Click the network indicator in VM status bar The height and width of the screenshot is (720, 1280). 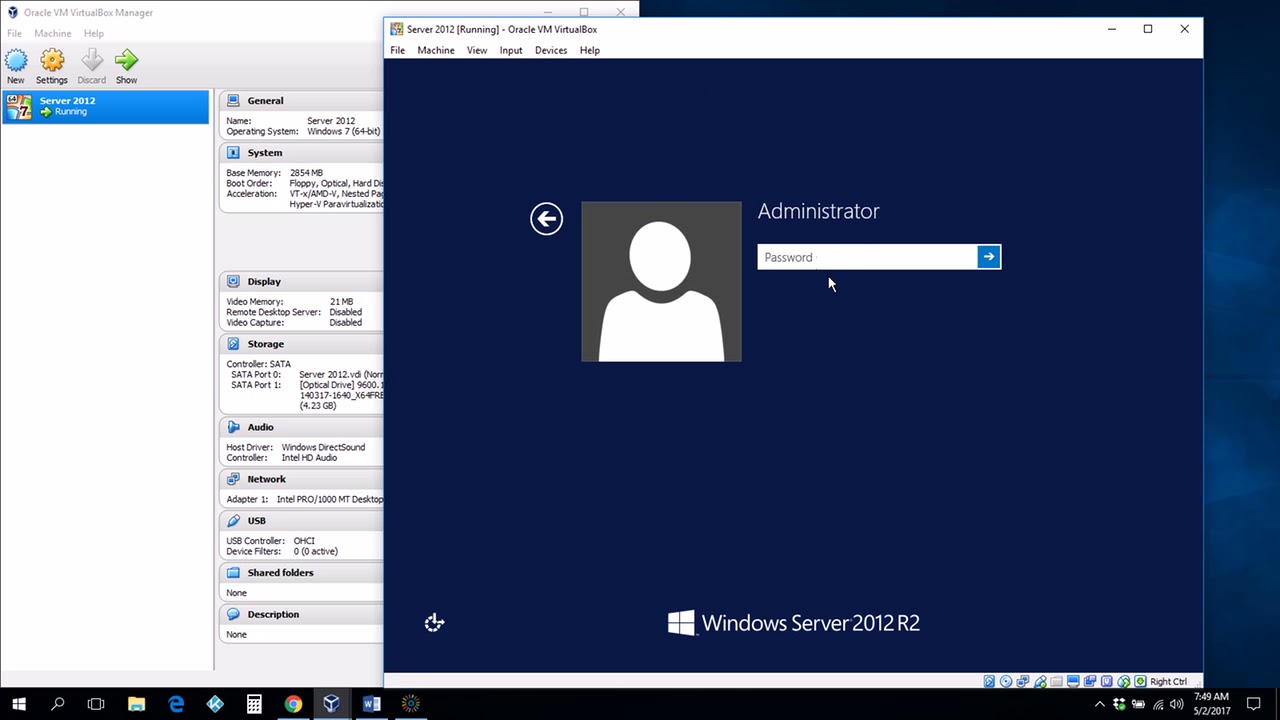click(1023, 681)
